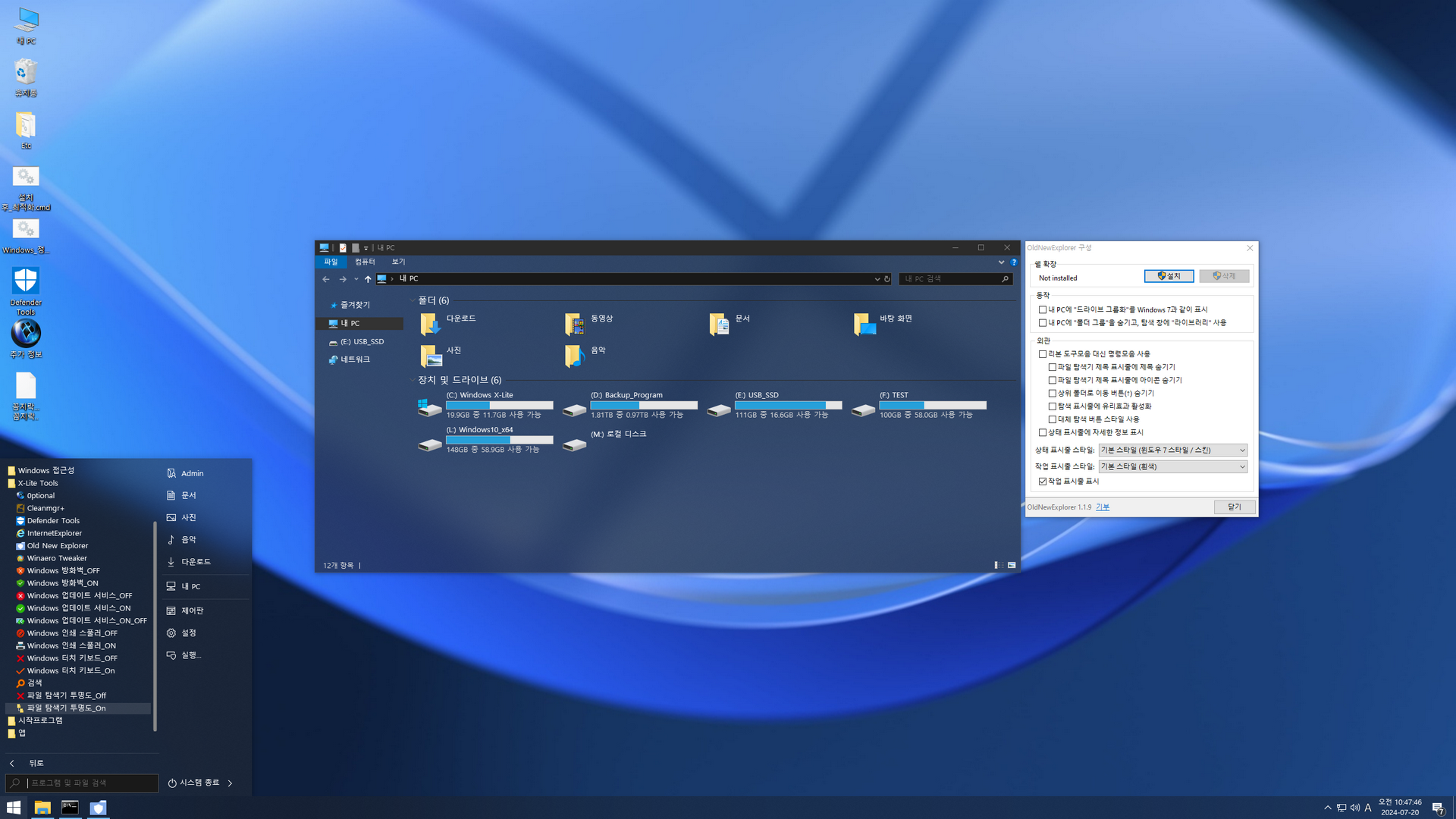Open the taskbar style dropdown
The image size is (1456, 819).
1172,467
